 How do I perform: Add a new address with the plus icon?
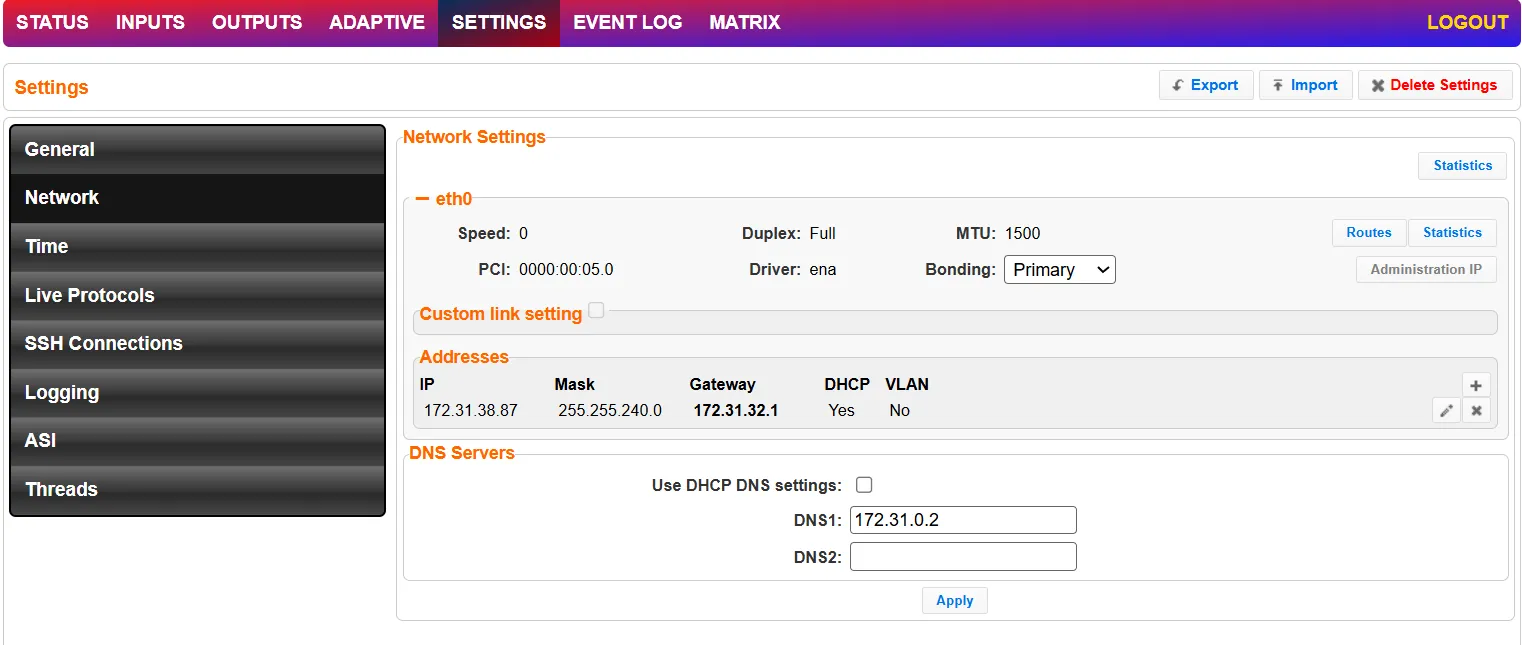coord(1476,385)
